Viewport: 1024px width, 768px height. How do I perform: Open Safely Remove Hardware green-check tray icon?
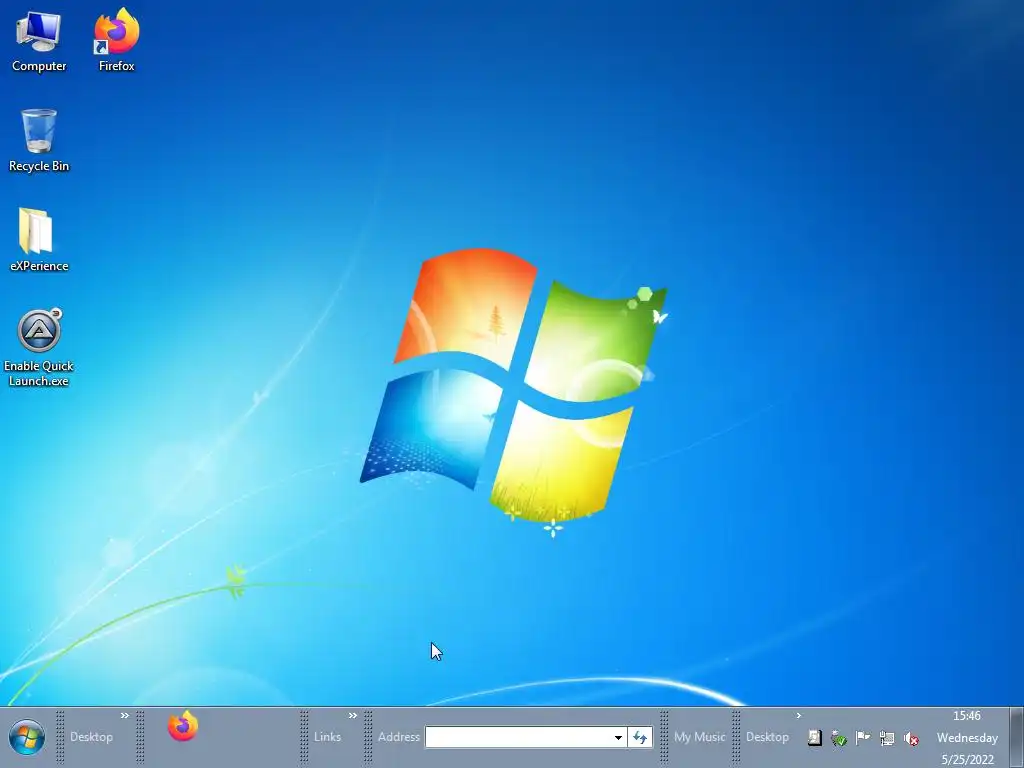point(839,739)
